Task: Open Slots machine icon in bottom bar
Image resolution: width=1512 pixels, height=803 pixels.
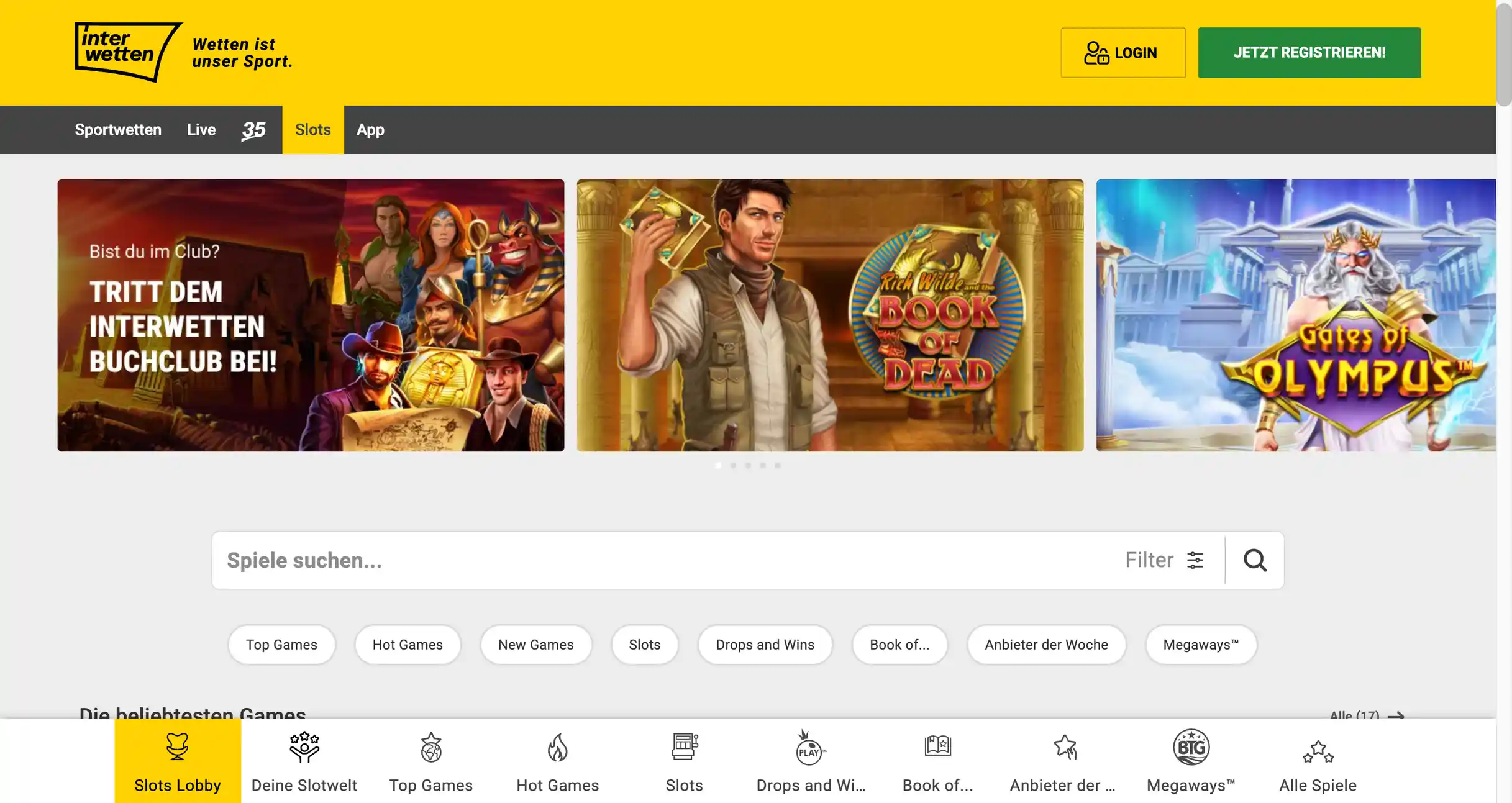Action: 685,746
